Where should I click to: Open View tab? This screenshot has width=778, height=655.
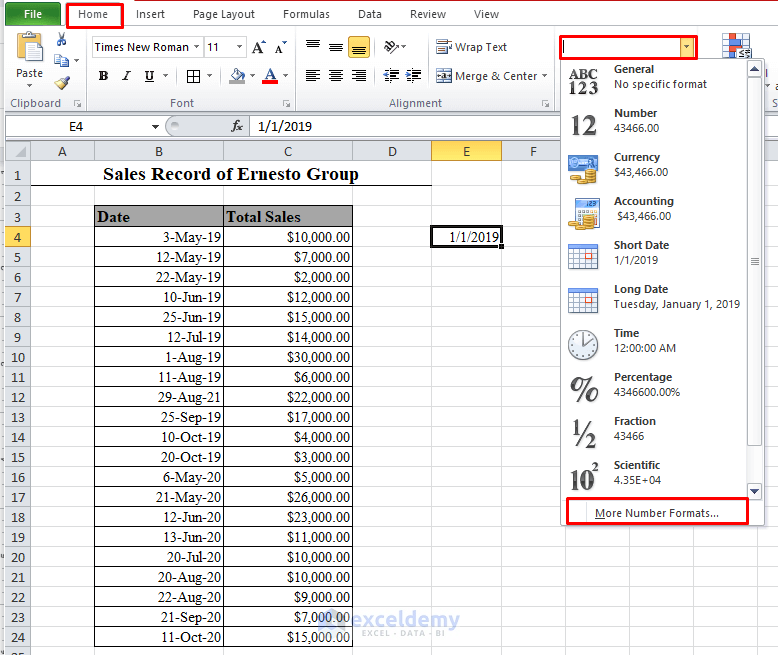(486, 14)
